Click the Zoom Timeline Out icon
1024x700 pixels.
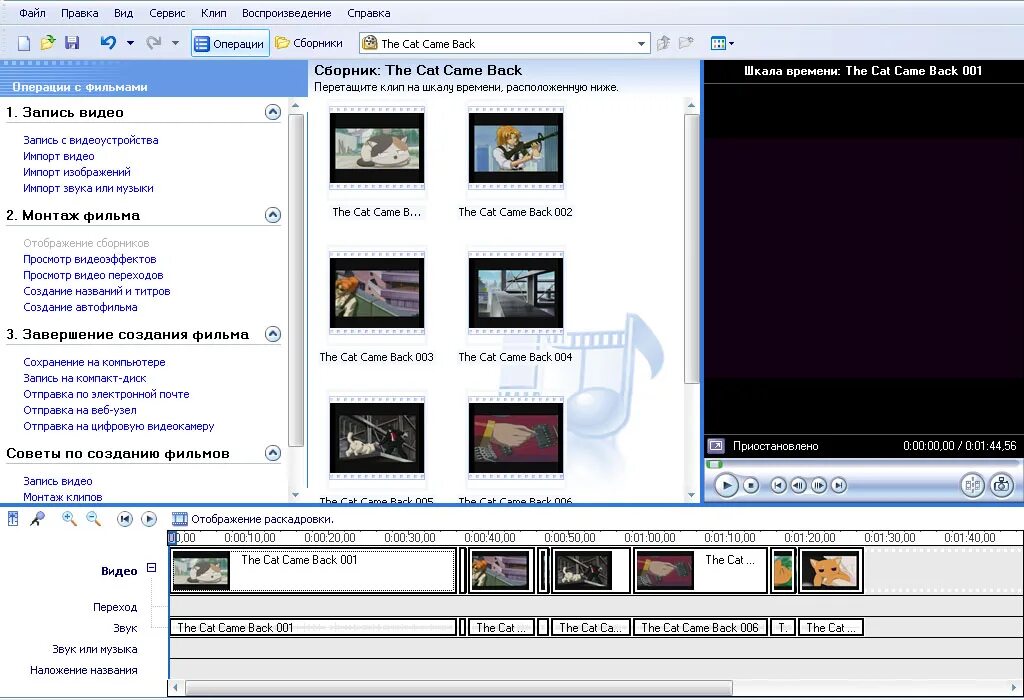coord(93,519)
